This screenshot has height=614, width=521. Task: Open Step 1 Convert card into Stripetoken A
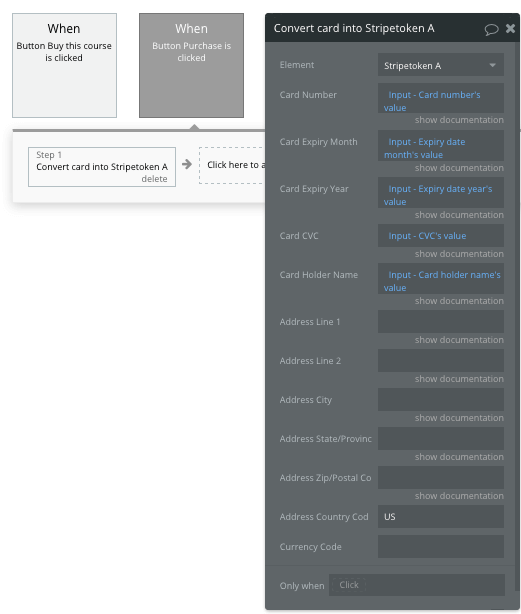click(102, 167)
